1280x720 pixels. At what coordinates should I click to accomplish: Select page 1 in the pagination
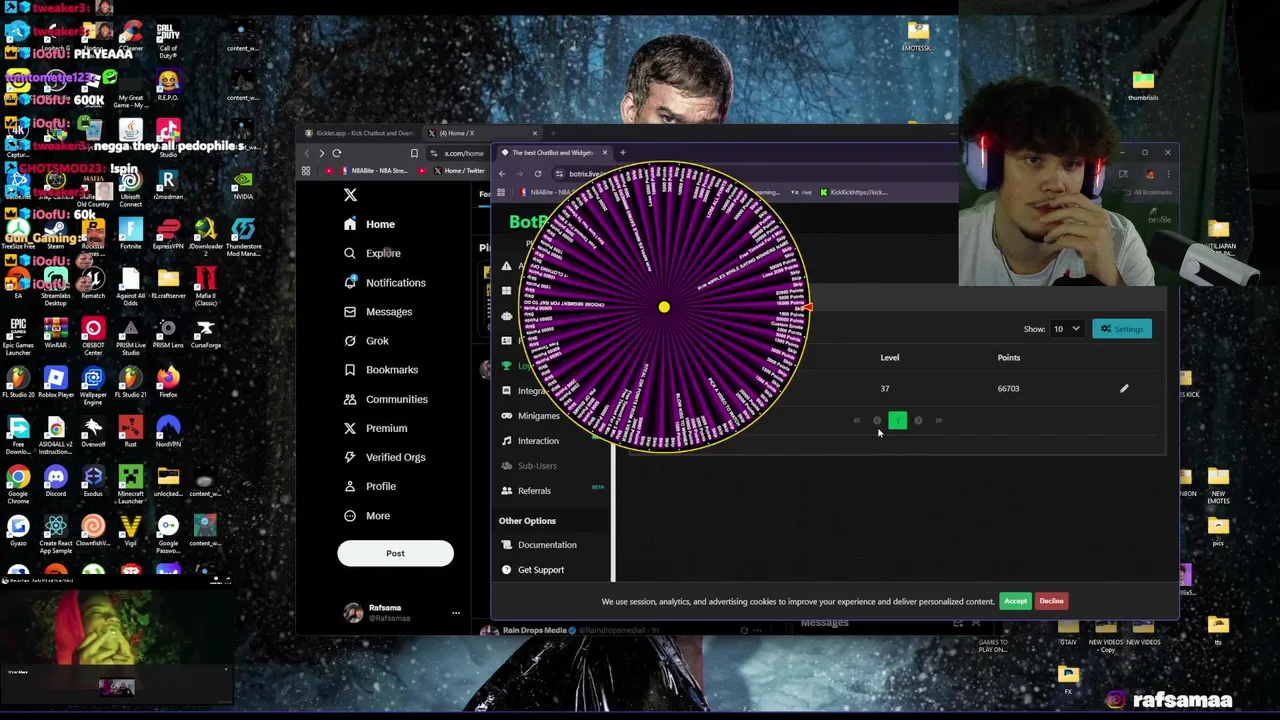(x=897, y=421)
